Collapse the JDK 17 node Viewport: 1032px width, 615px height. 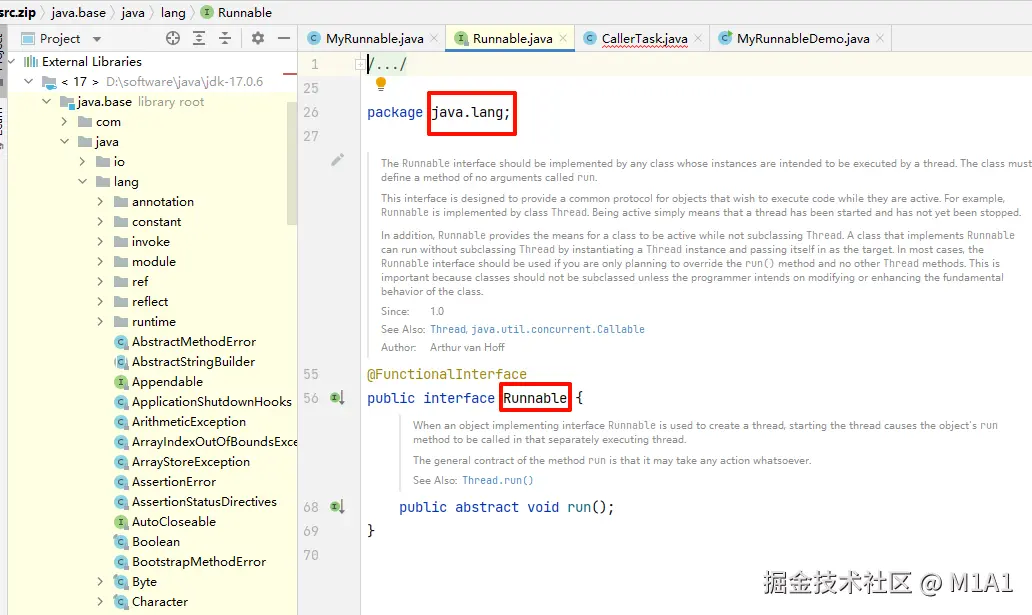[x=28, y=82]
